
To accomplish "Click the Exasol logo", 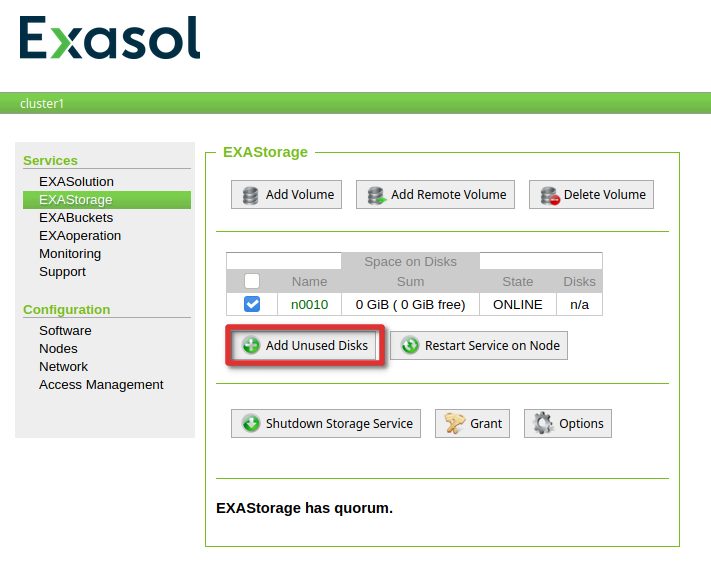I will tap(110, 38).
